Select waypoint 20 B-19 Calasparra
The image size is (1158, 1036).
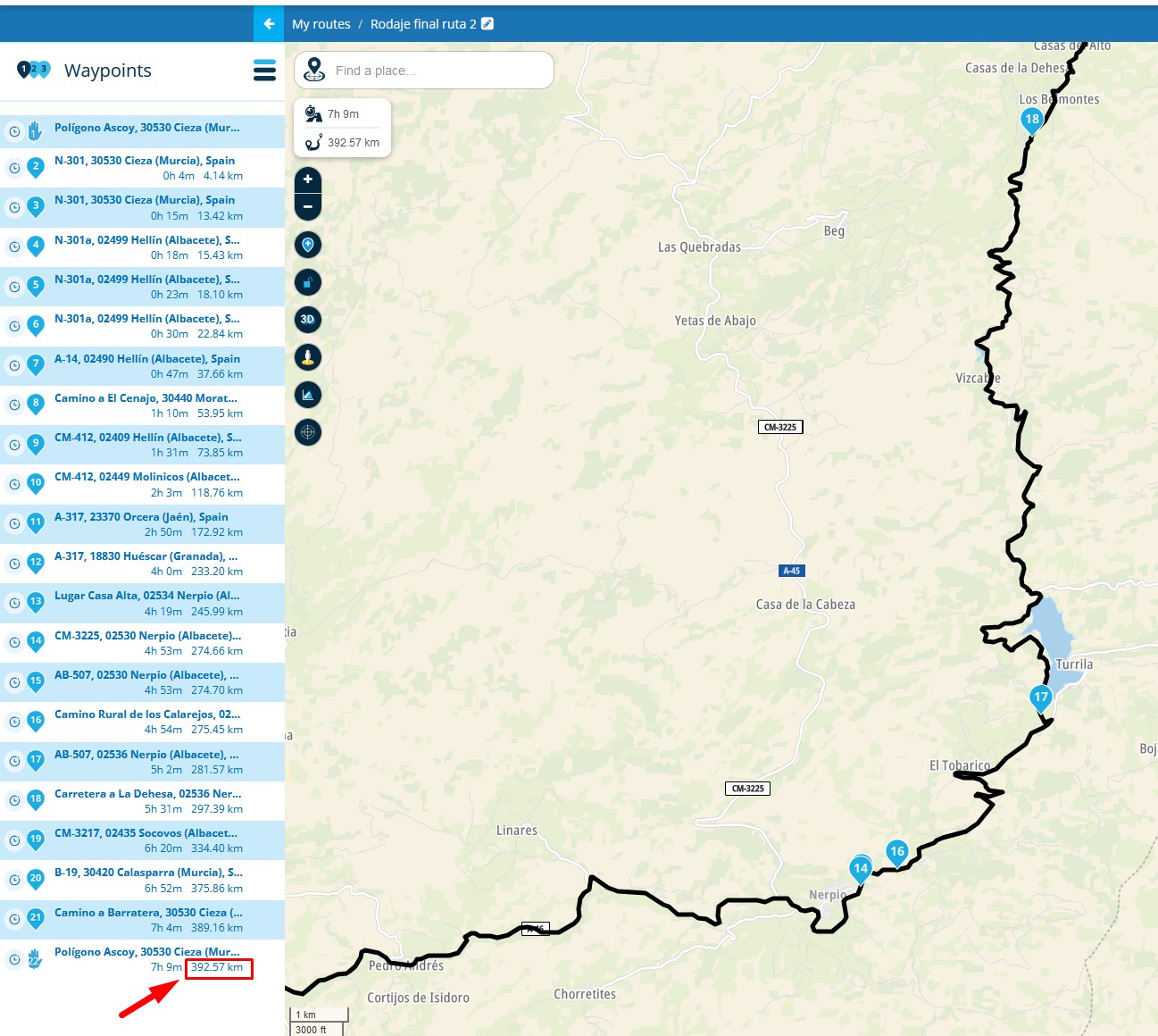pyautogui.click(x=142, y=880)
